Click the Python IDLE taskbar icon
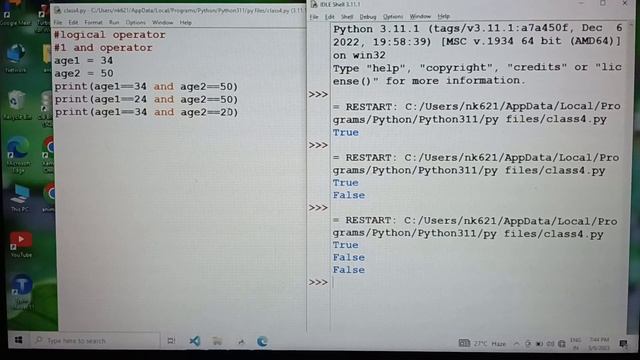 point(241,342)
